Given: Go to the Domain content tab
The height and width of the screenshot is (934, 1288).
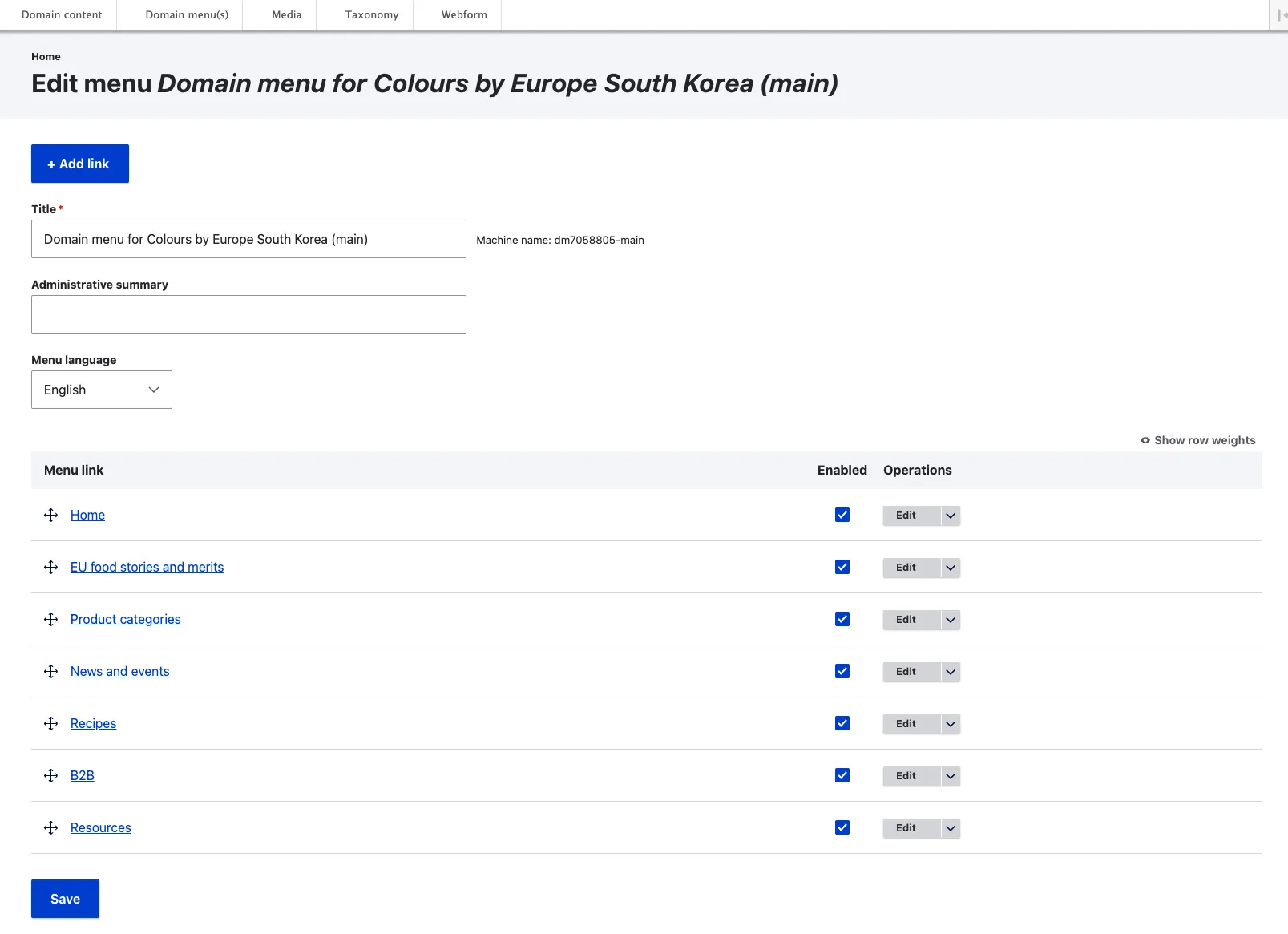Looking at the screenshot, I should coord(62,14).
